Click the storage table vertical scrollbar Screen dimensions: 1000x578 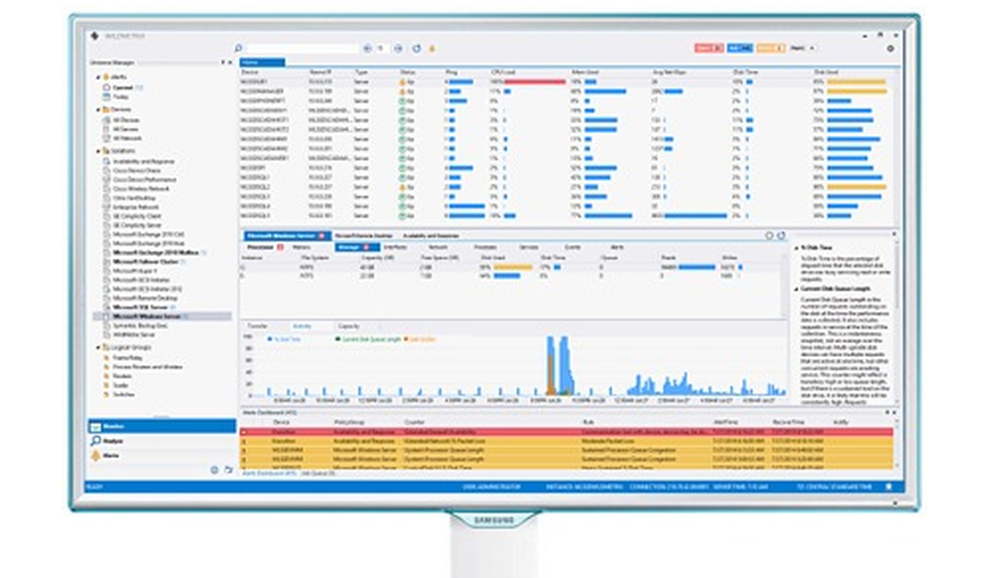[x=784, y=284]
